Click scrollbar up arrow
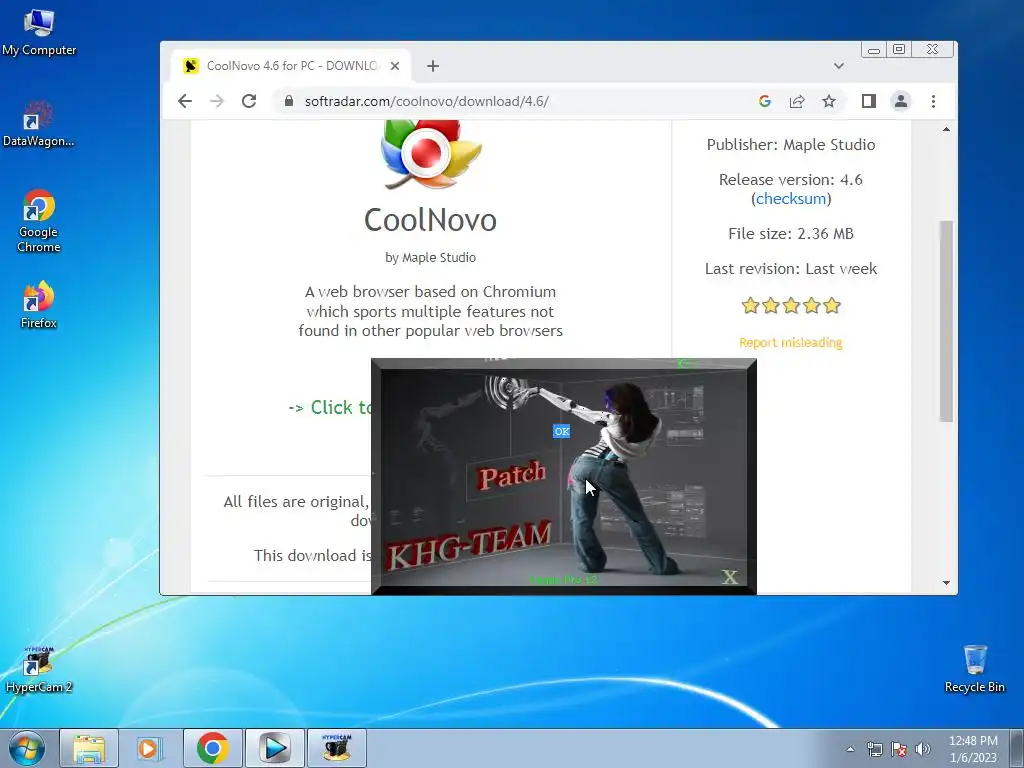The image size is (1024, 768). (946, 129)
